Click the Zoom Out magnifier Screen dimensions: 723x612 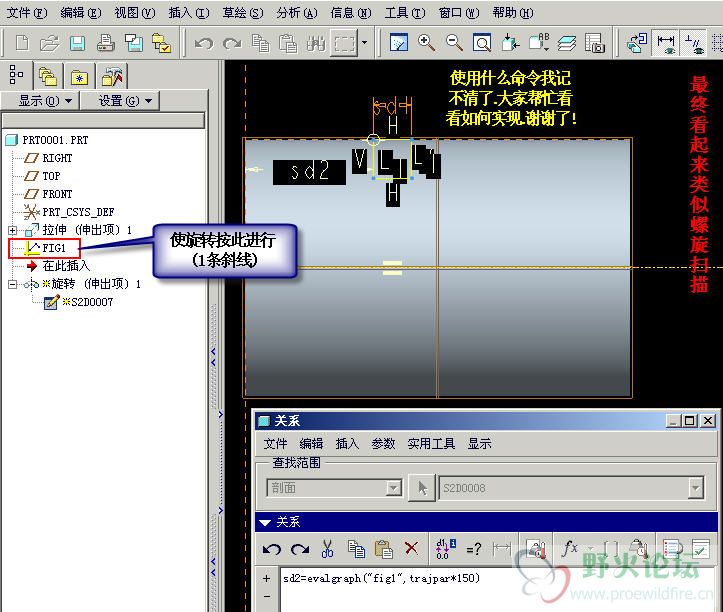coord(454,42)
